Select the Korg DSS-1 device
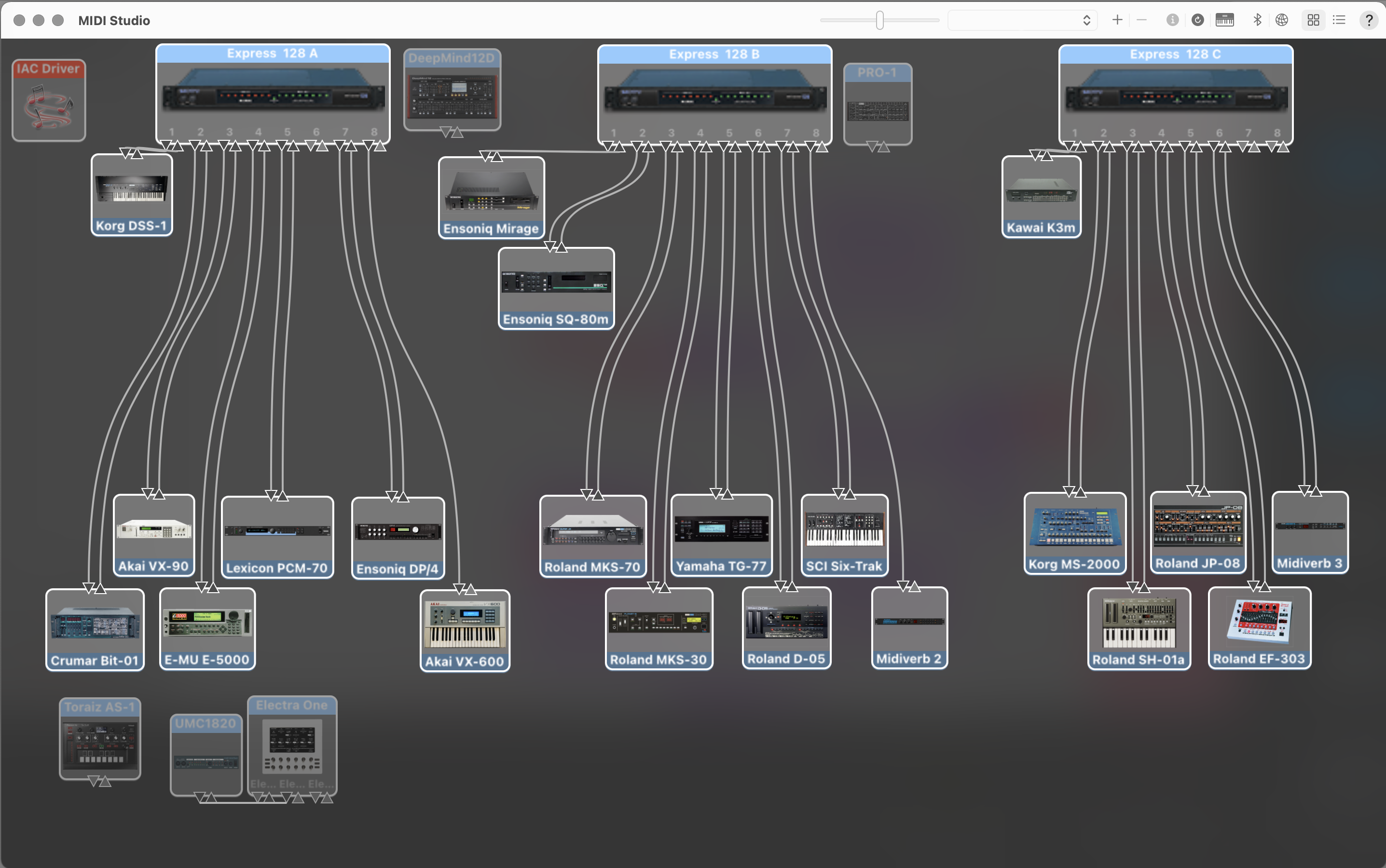The height and width of the screenshot is (868, 1386). click(132, 195)
